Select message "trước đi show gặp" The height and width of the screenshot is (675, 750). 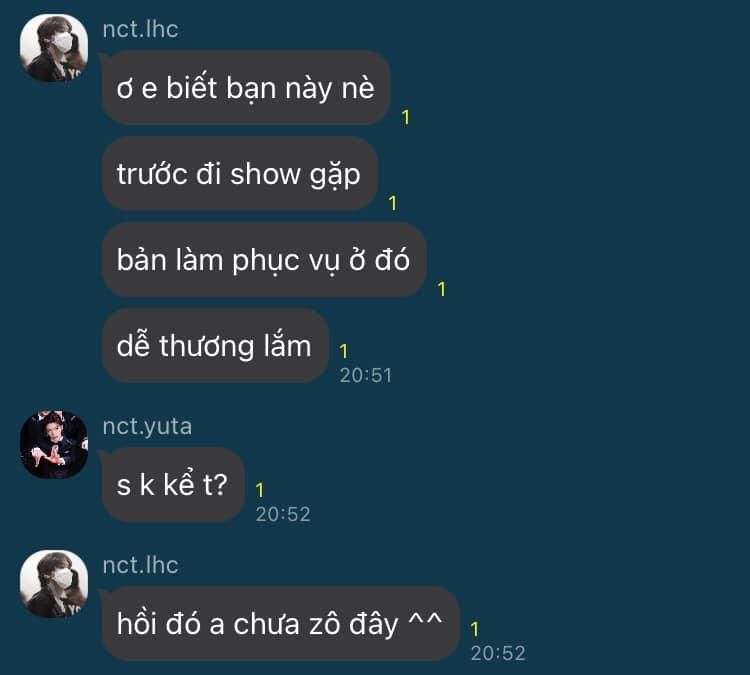[x=240, y=173]
